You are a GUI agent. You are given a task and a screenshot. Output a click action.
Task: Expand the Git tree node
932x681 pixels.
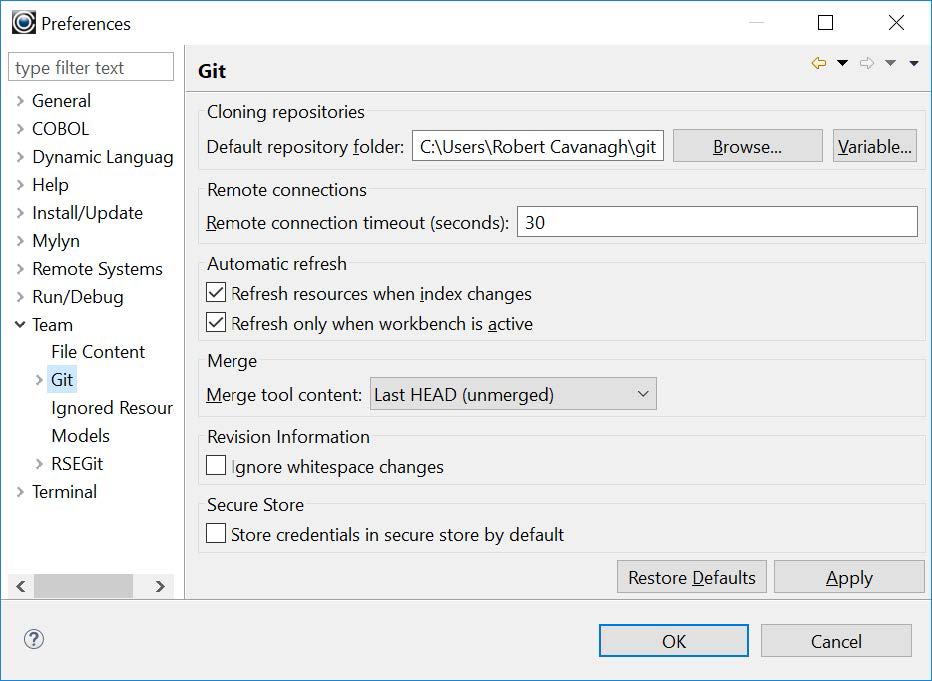[x=39, y=380]
